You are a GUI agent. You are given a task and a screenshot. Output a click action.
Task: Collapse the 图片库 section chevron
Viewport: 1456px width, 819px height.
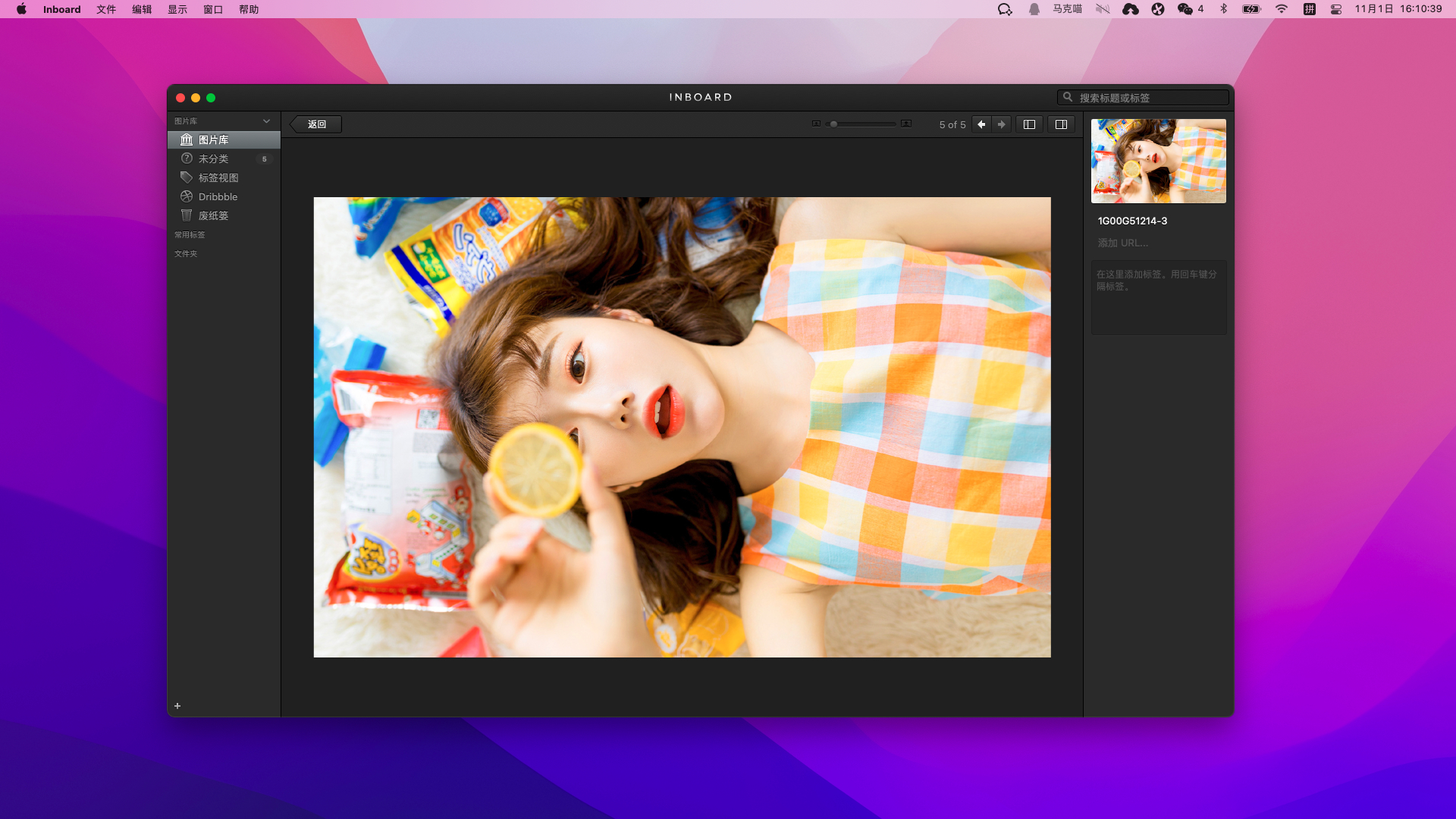pyautogui.click(x=266, y=121)
